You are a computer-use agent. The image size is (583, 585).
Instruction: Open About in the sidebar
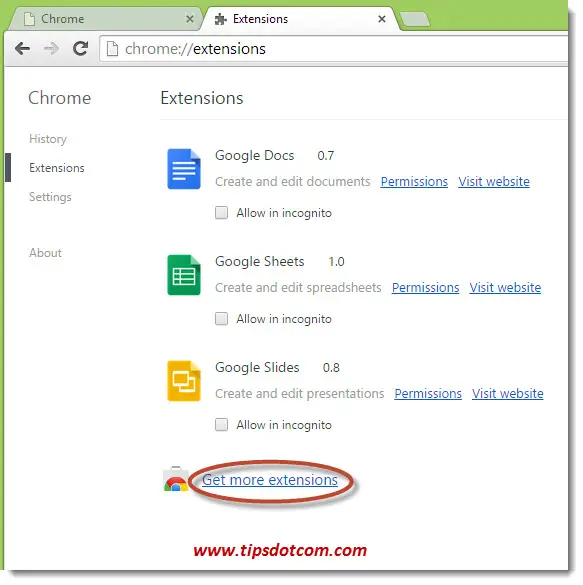point(45,253)
